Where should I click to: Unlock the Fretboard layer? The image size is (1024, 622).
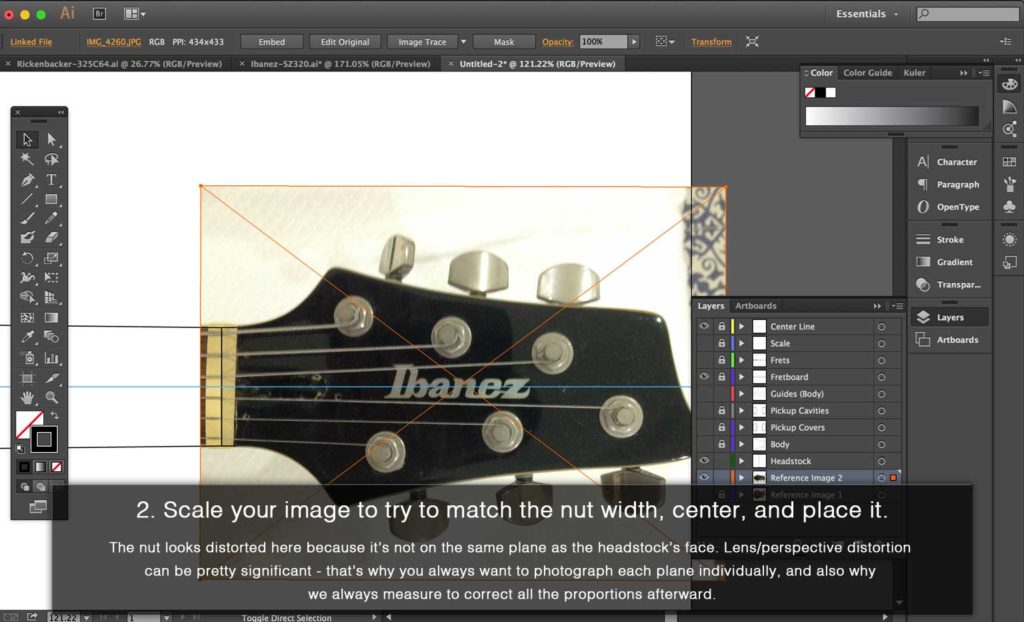click(x=721, y=377)
